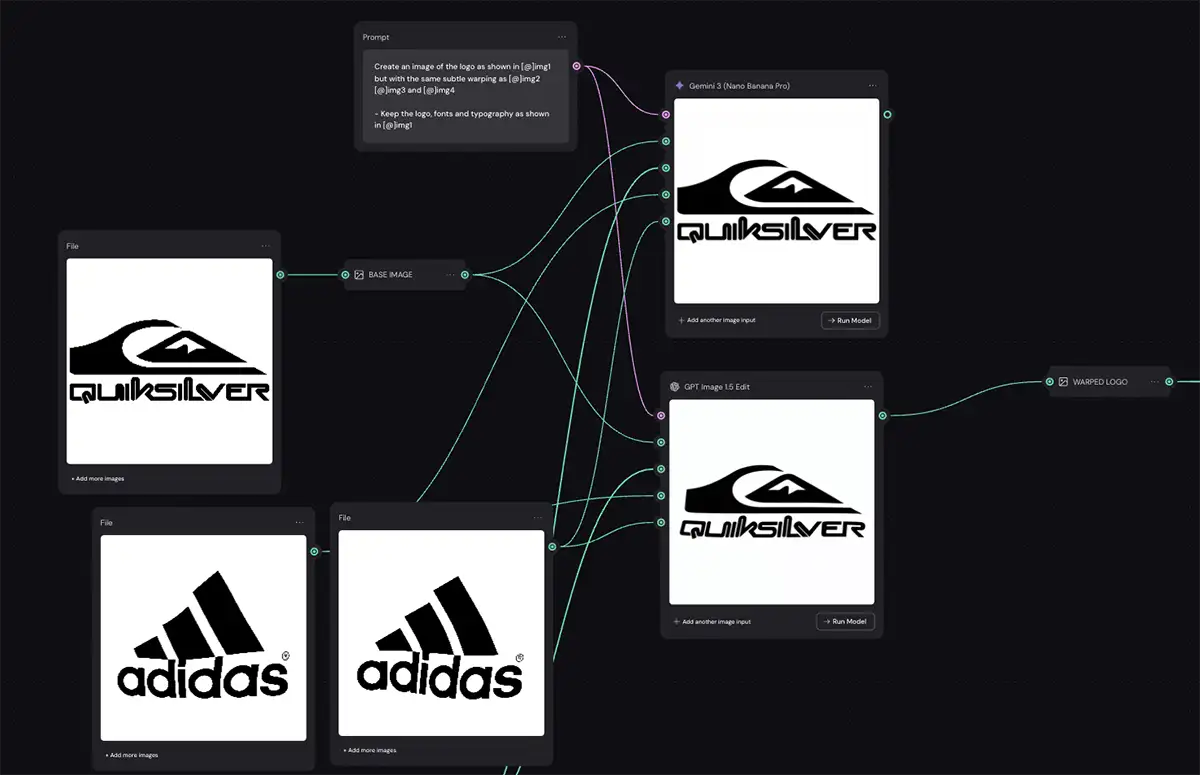The width and height of the screenshot is (1200, 775).
Task: Add more images to Quiksilver File node
Action: (98, 479)
